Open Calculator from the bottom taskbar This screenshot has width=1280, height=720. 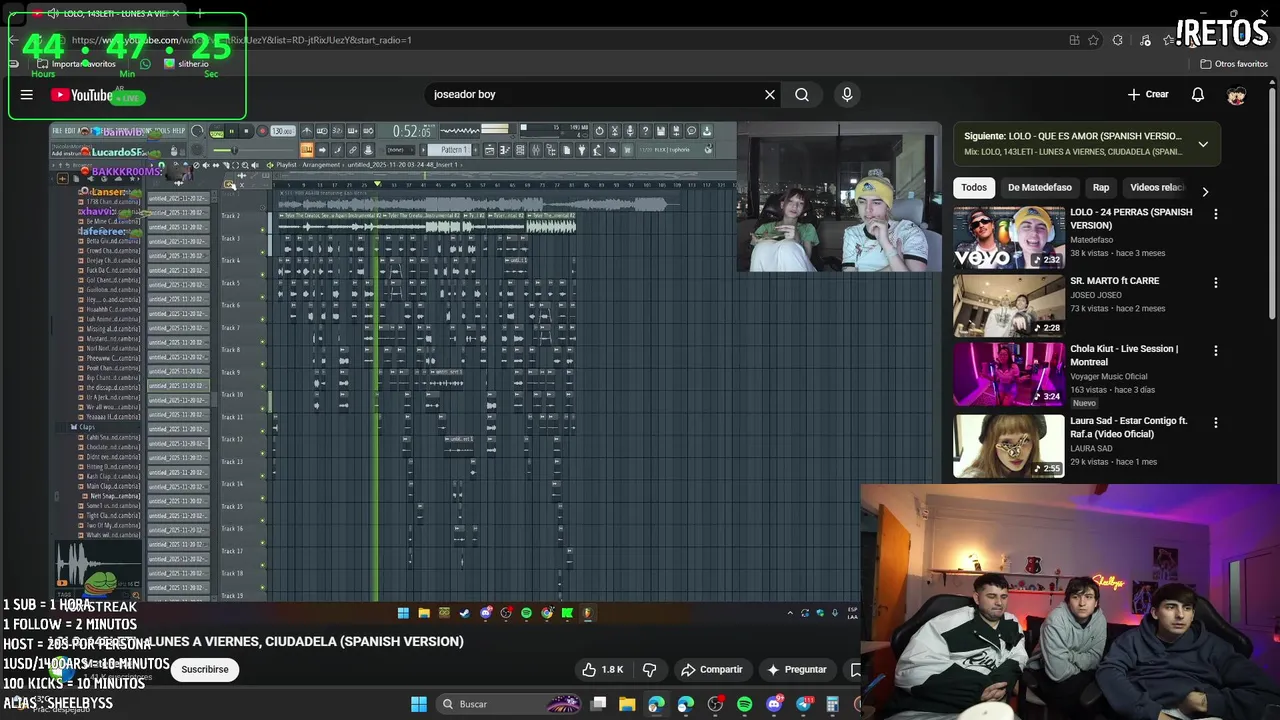click(832, 704)
